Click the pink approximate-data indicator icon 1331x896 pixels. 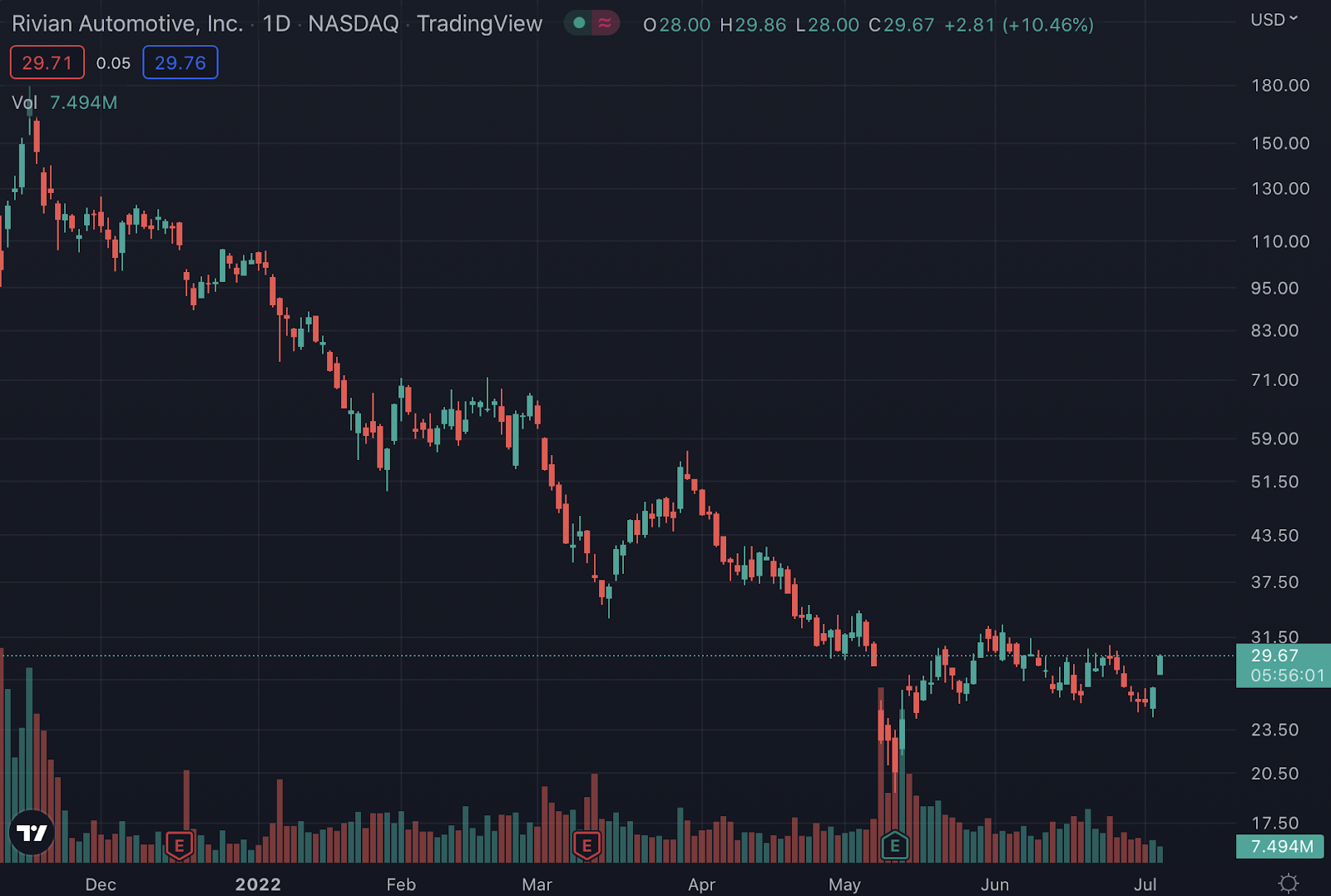(606, 23)
